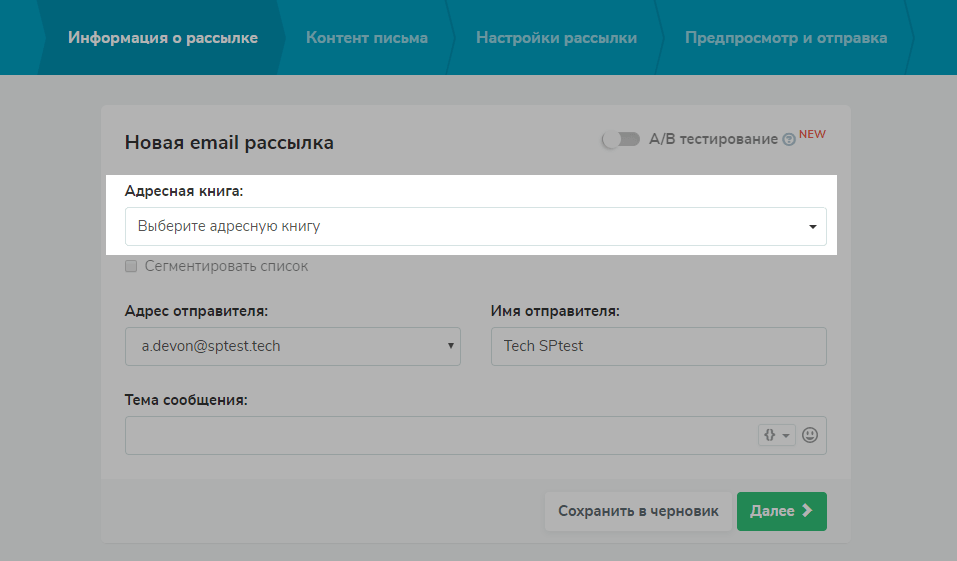Click the Имя отправителя field with Tech SPtest
Screen dimensions: 957x561
click(x=658, y=346)
